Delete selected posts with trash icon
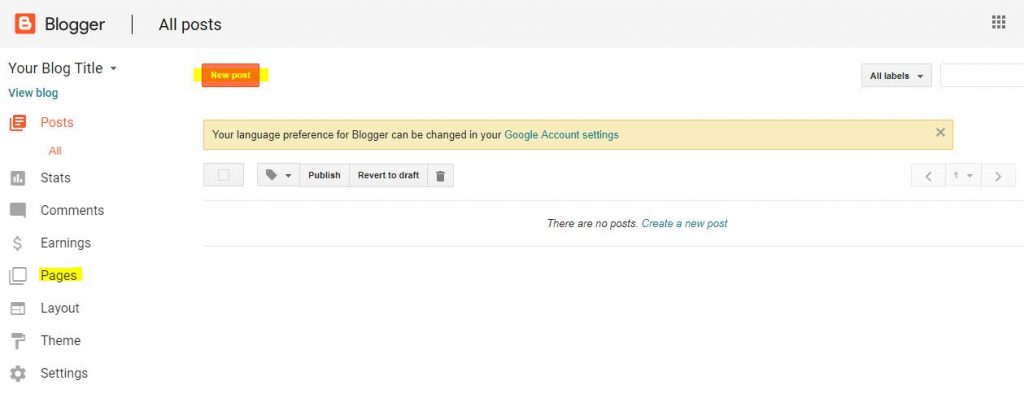This screenshot has width=1024, height=394. (x=440, y=175)
